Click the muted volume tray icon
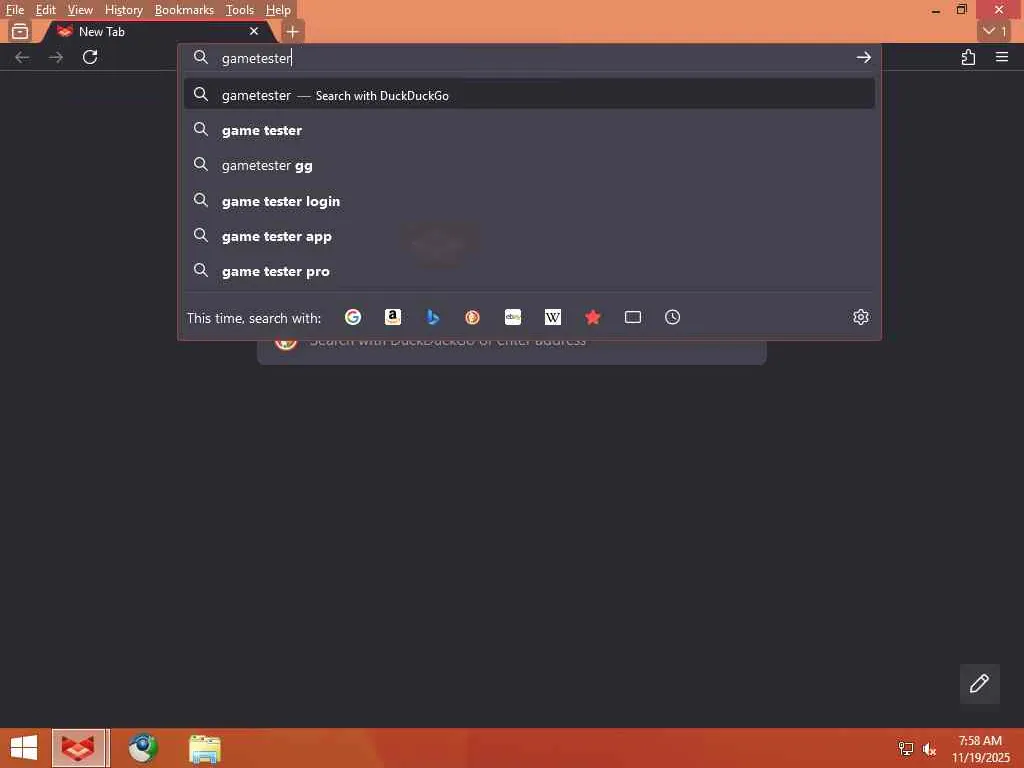 tap(929, 749)
